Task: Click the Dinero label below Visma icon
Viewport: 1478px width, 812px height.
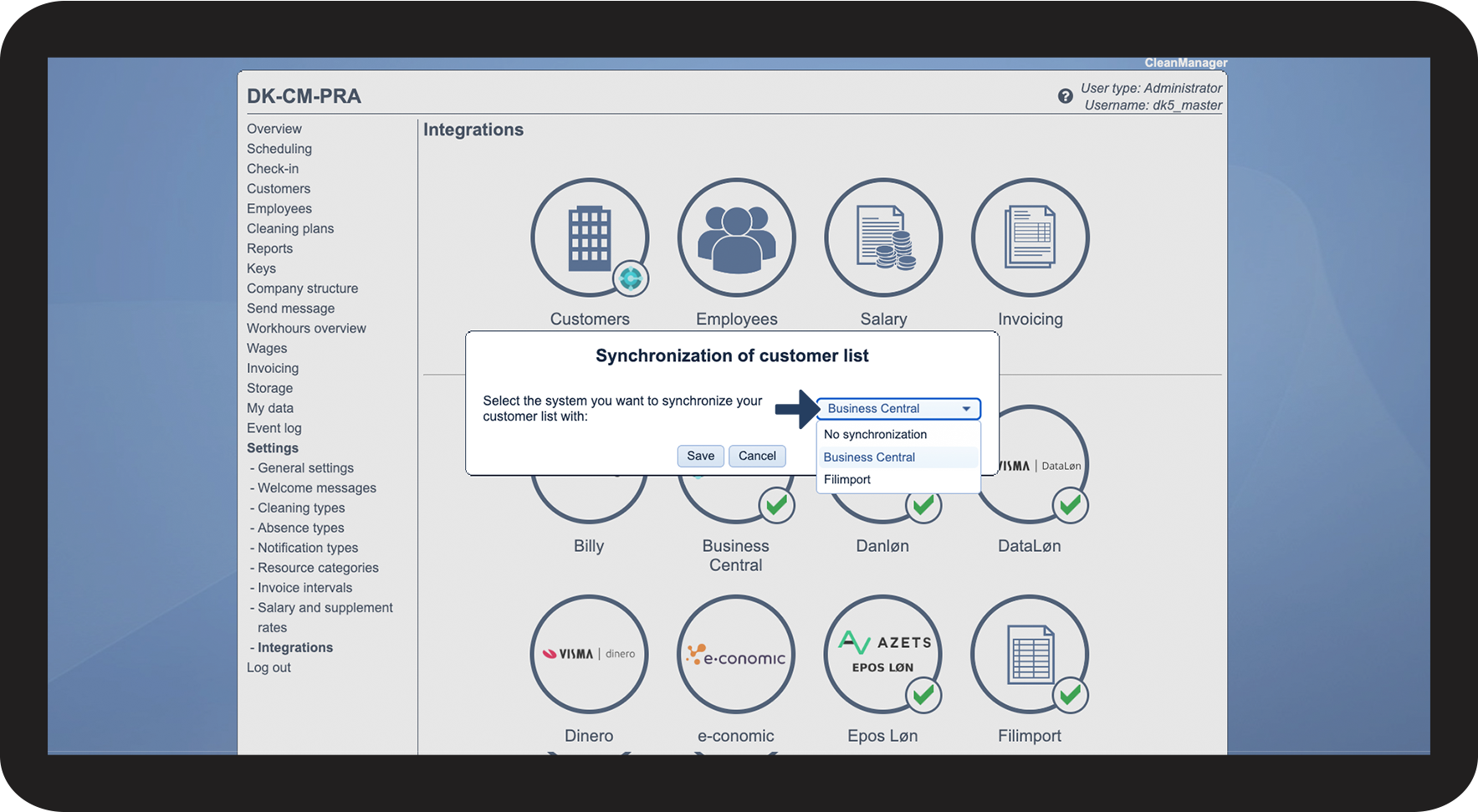Action: (589, 736)
